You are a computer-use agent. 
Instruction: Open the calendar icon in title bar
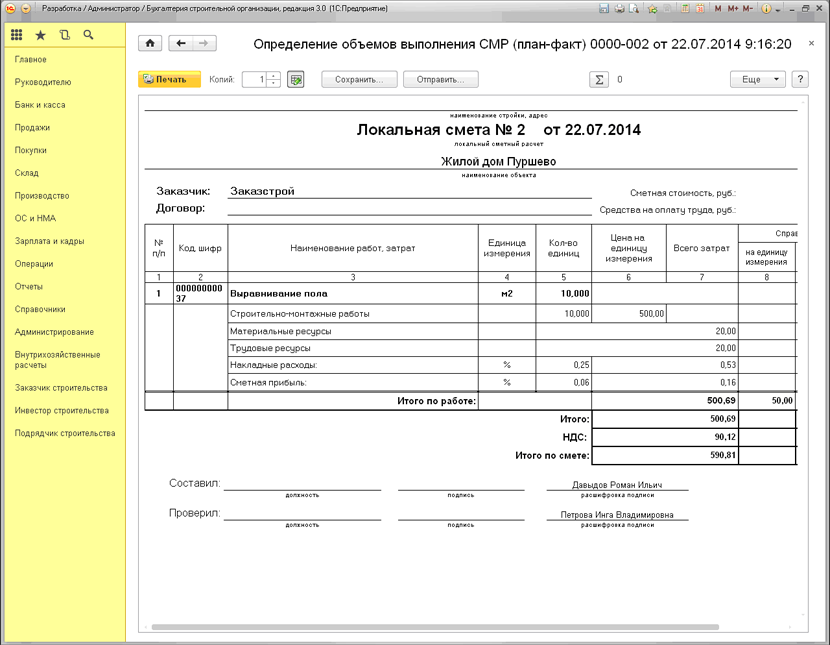click(700, 8)
